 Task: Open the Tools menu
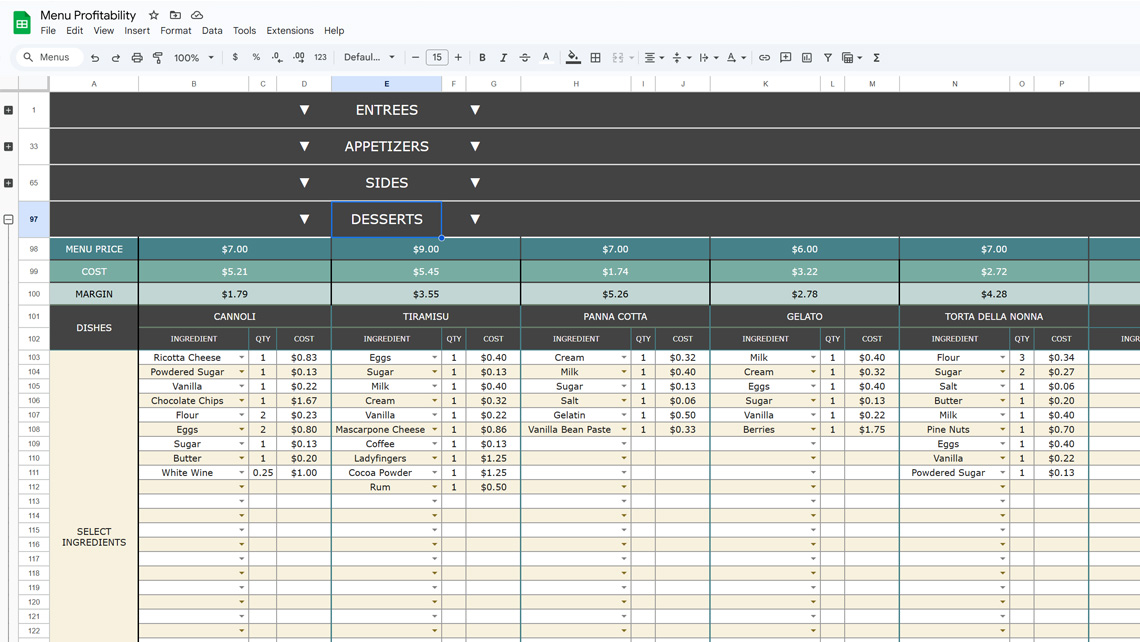244,31
